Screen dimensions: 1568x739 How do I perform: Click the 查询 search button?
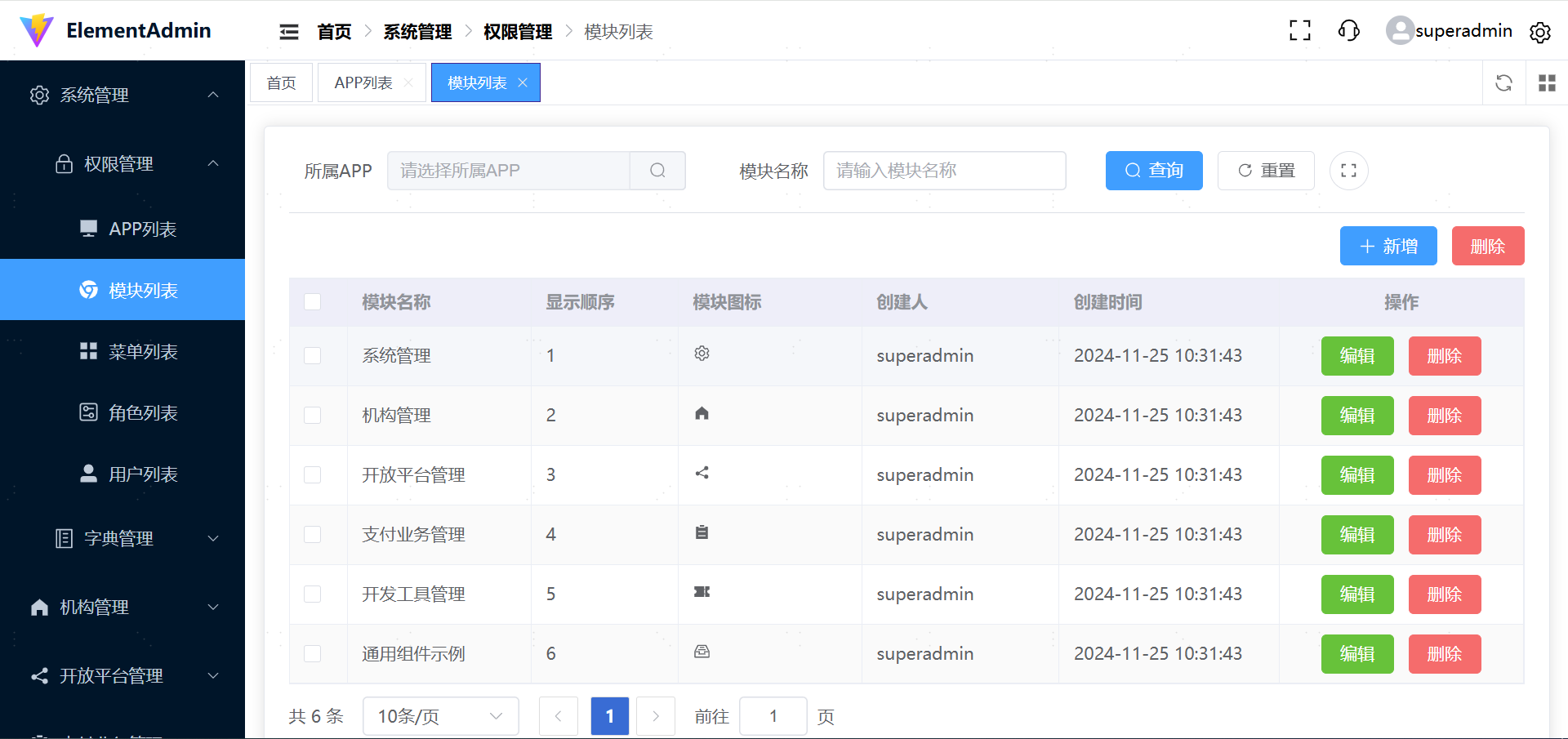point(1154,171)
